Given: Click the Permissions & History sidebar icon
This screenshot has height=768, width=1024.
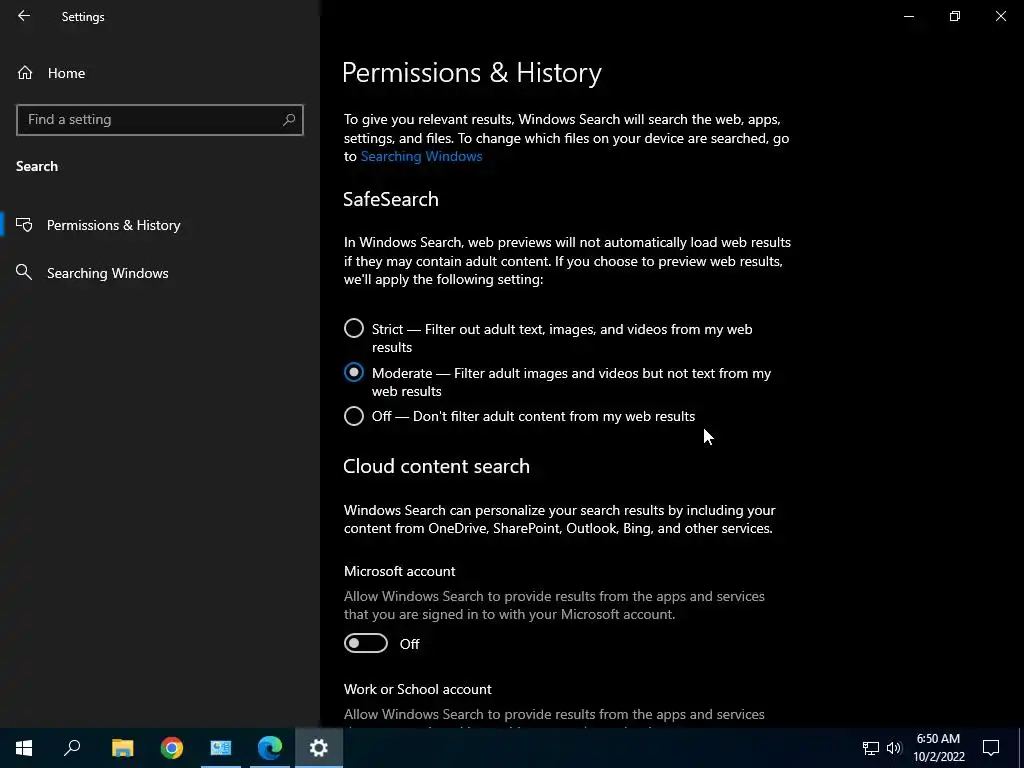Looking at the screenshot, I should click(x=24, y=225).
